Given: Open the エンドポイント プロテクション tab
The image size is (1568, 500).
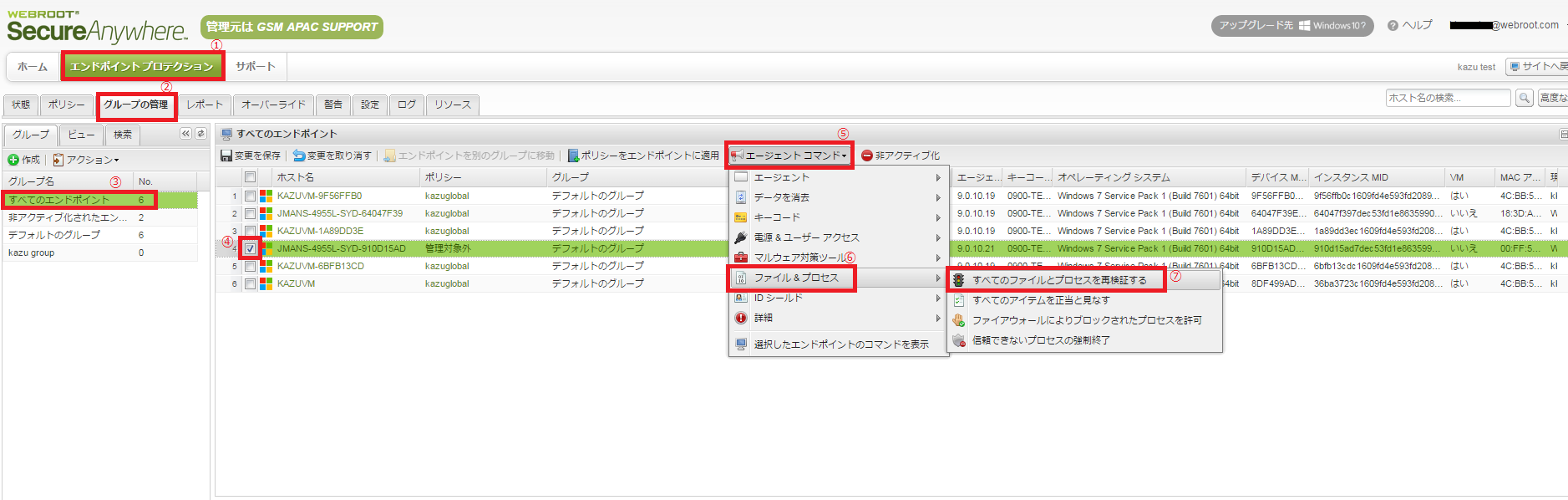Looking at the screenshot, I should (142, 66).
